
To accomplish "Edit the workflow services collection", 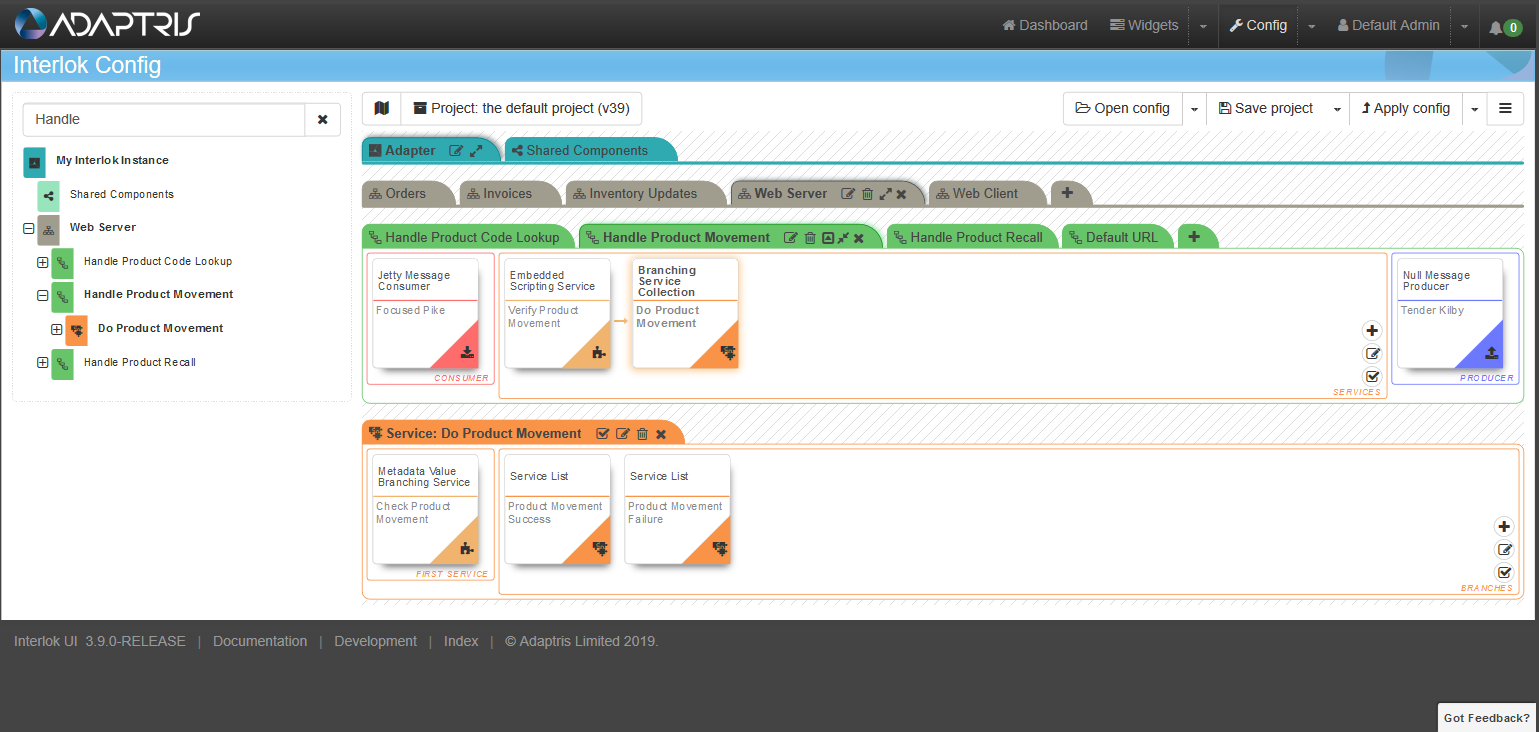I will [1372, 353].
